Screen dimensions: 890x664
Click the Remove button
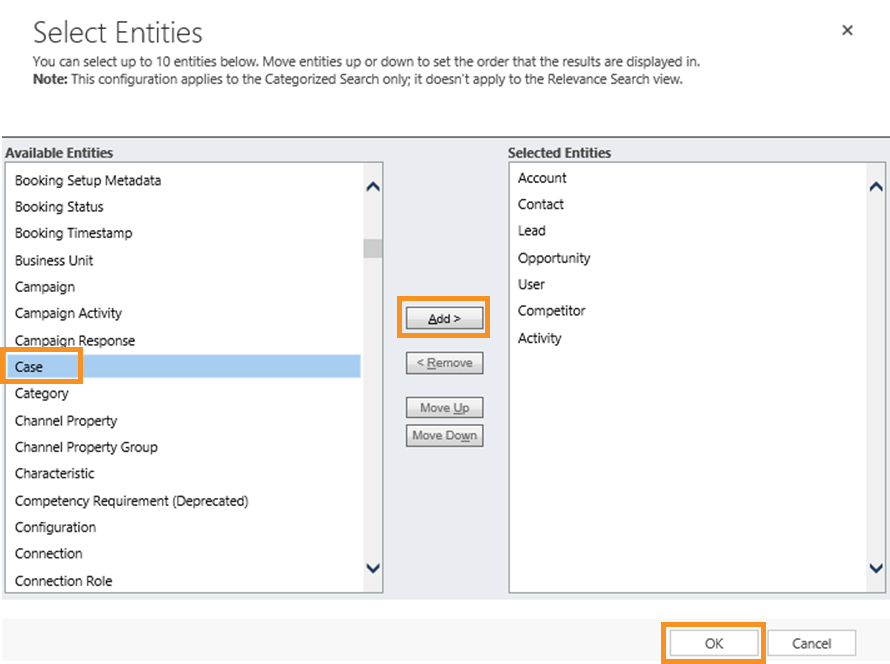point(443,363)
